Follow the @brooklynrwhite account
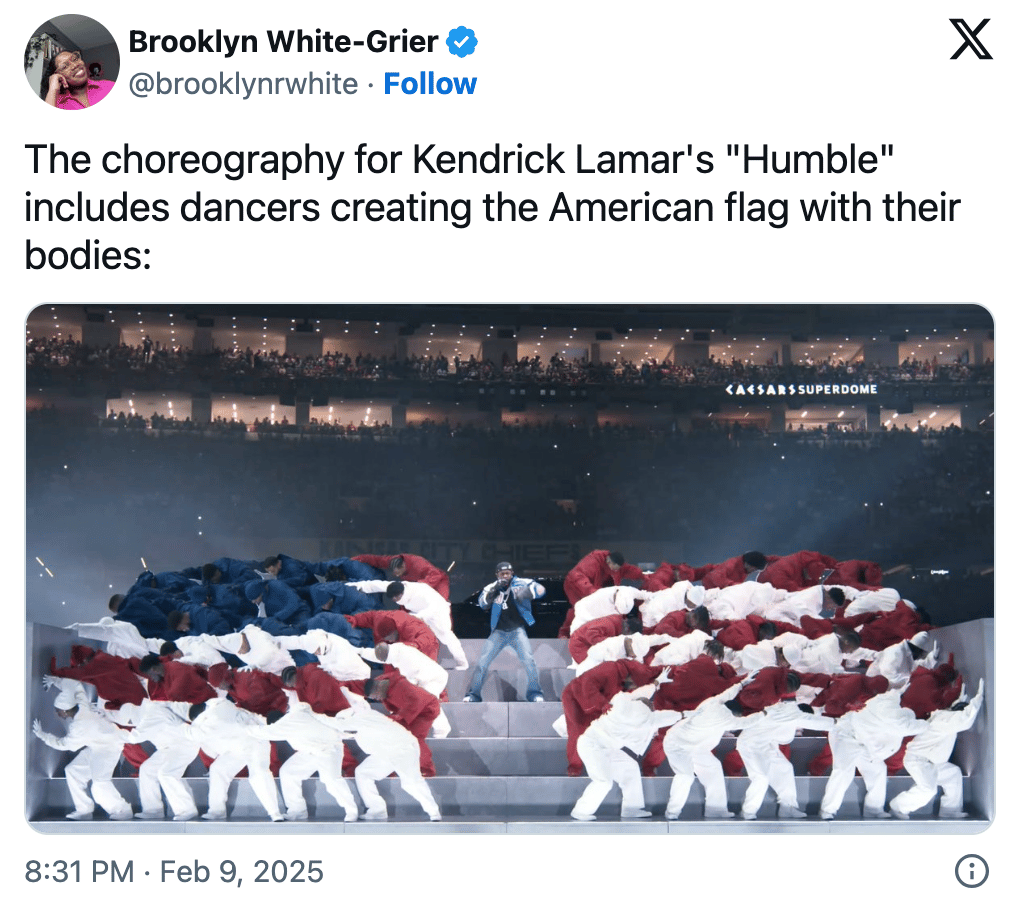The height and width of the screenshot is (908, 1016). [x=430, y=84]
